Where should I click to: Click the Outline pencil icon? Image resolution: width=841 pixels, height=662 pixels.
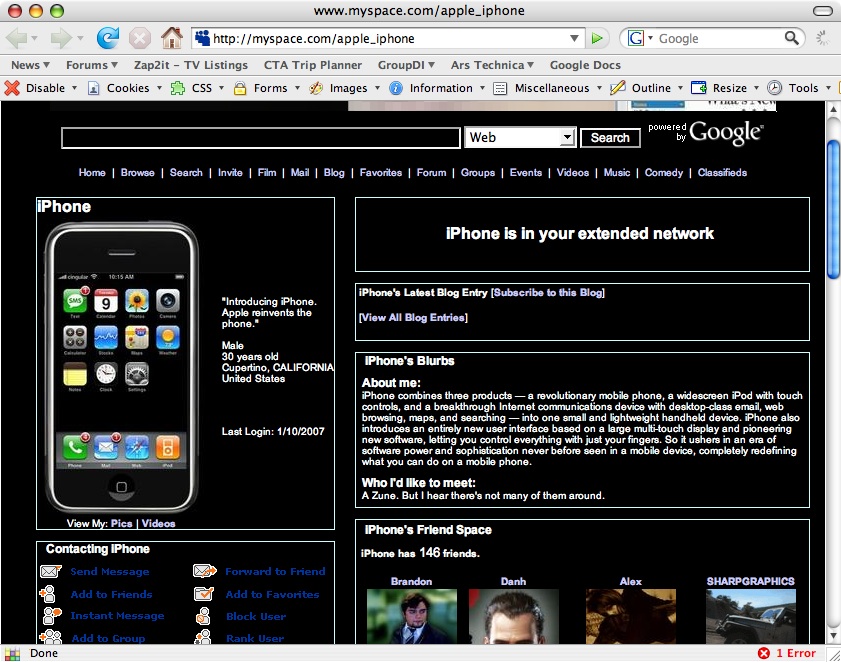(618, 87)
